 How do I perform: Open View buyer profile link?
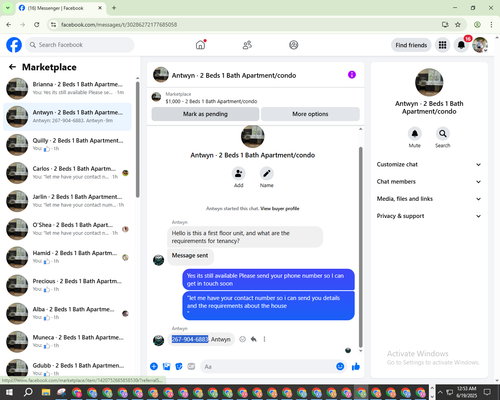(280, 209)
